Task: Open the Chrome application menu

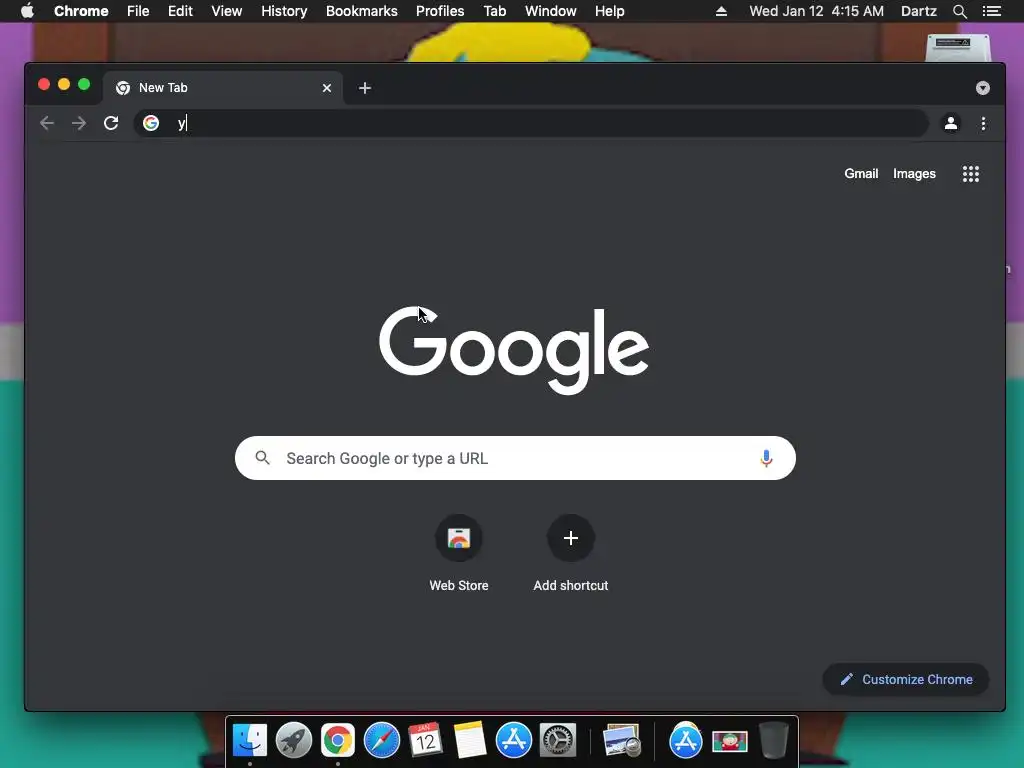Action: [x=81, y=11]
